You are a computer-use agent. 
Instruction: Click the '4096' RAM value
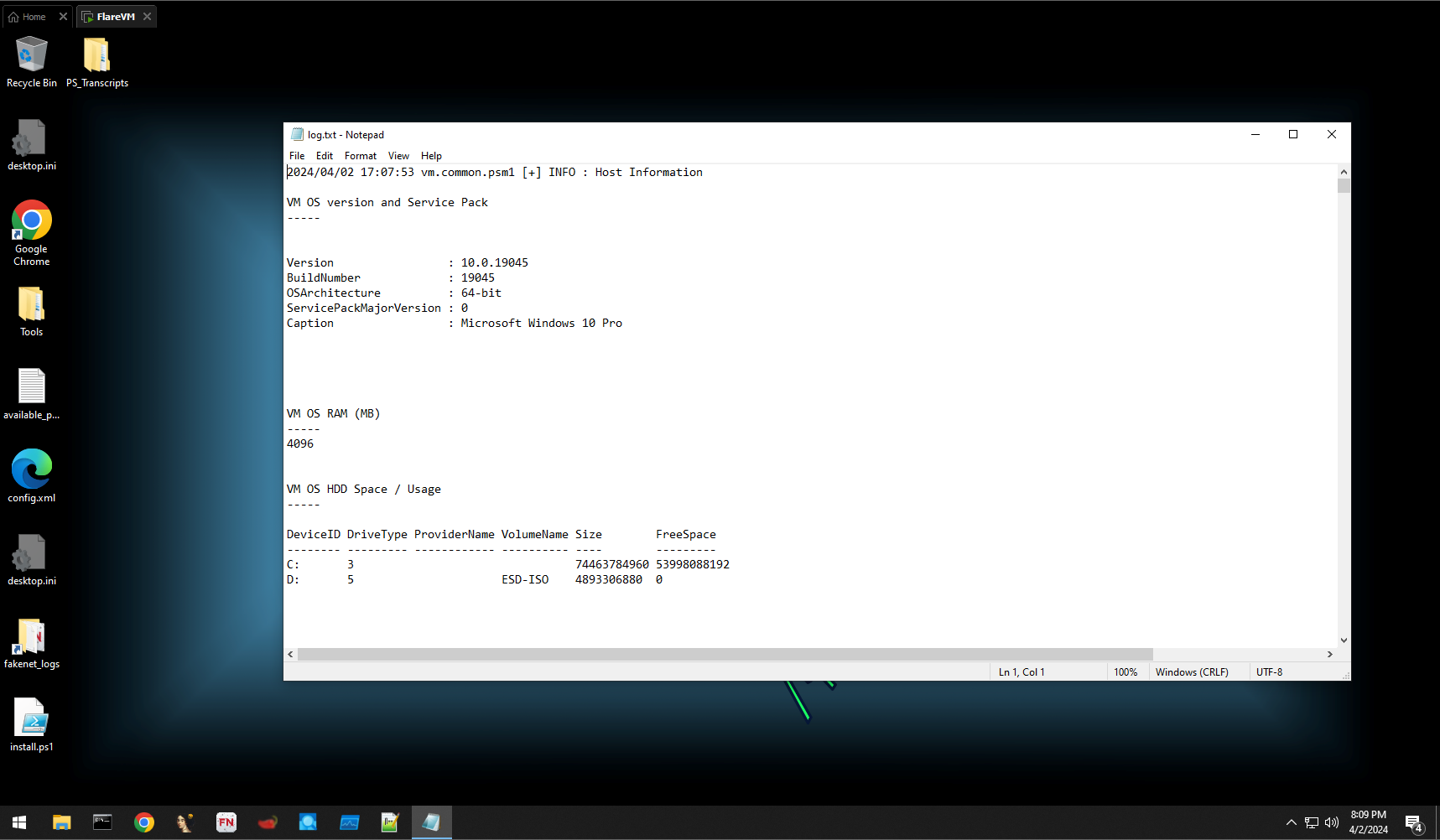point(300,444)
